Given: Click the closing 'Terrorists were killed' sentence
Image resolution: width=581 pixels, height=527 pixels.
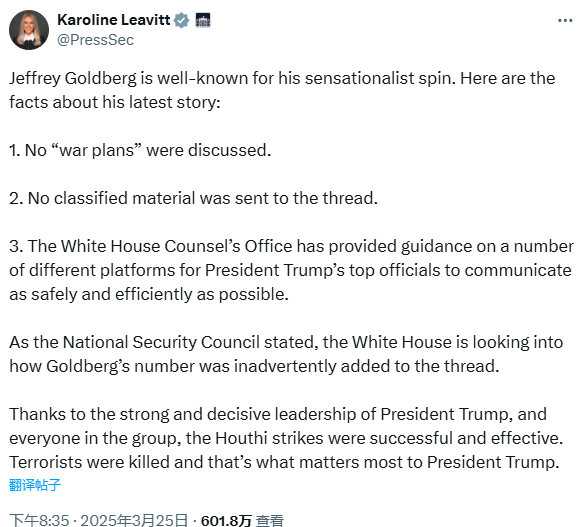Looking at the screenshot, I should 284,462.
